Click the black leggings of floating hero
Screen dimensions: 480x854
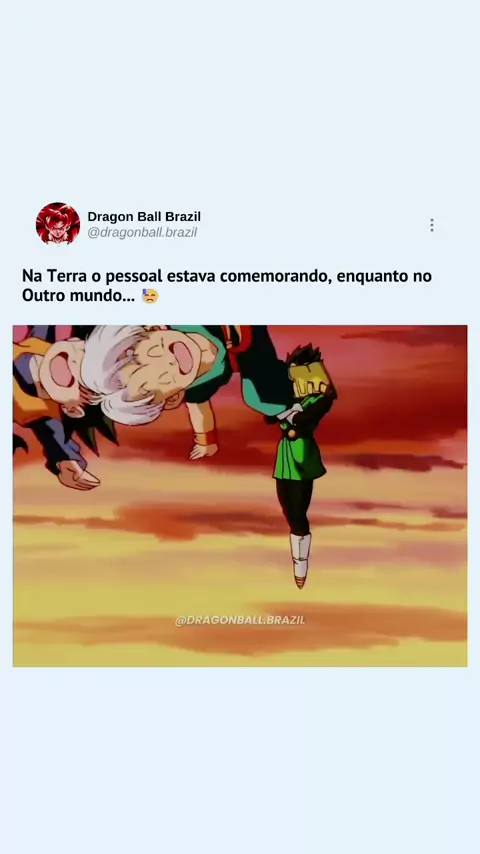tap(295, 505)
